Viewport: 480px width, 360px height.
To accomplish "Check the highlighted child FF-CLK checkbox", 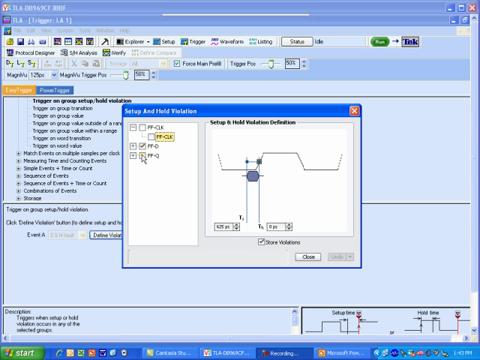I will click(151, 137).
